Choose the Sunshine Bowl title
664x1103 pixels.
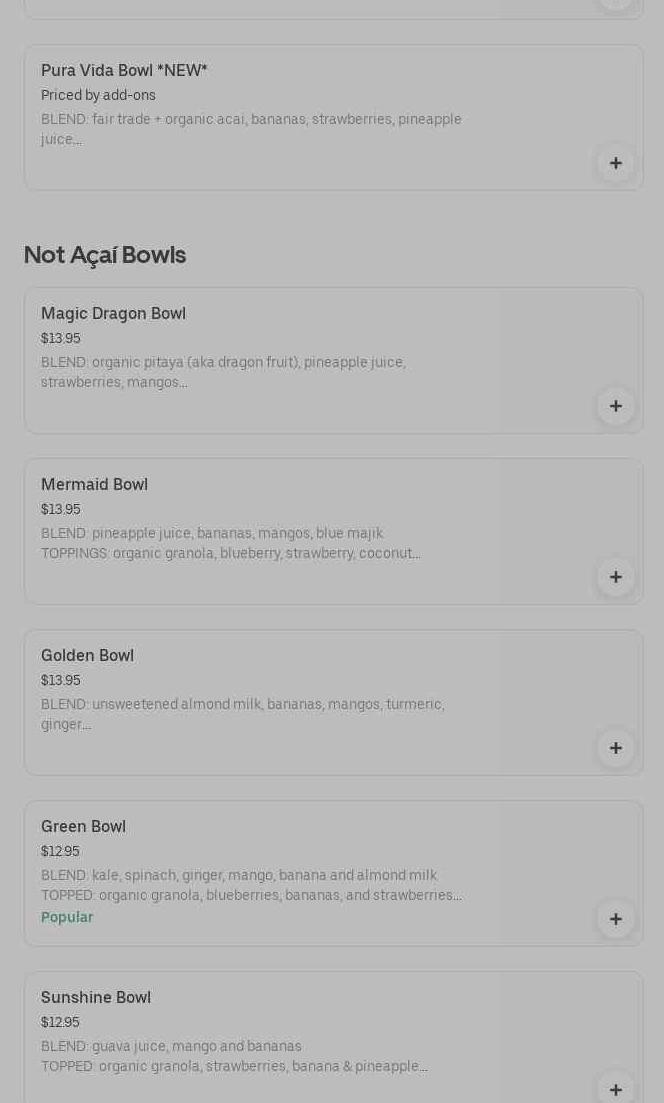point(96,998)
